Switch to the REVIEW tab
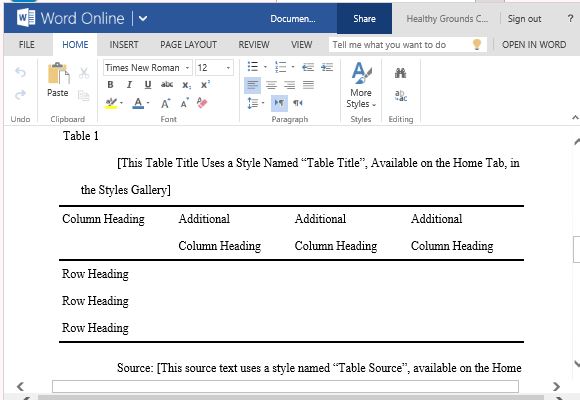Viewport: 580px width, 400px height. (254, 45)
